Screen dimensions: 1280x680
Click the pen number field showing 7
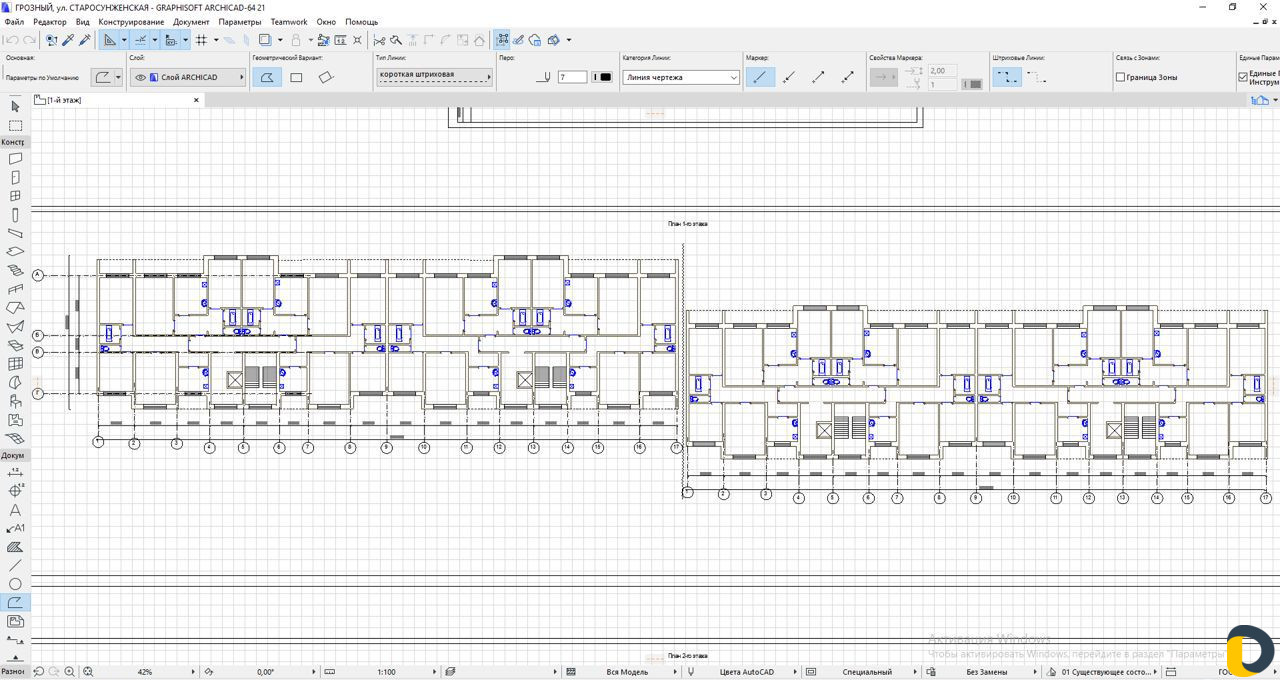pyautogui.click(x=572, y=77)
